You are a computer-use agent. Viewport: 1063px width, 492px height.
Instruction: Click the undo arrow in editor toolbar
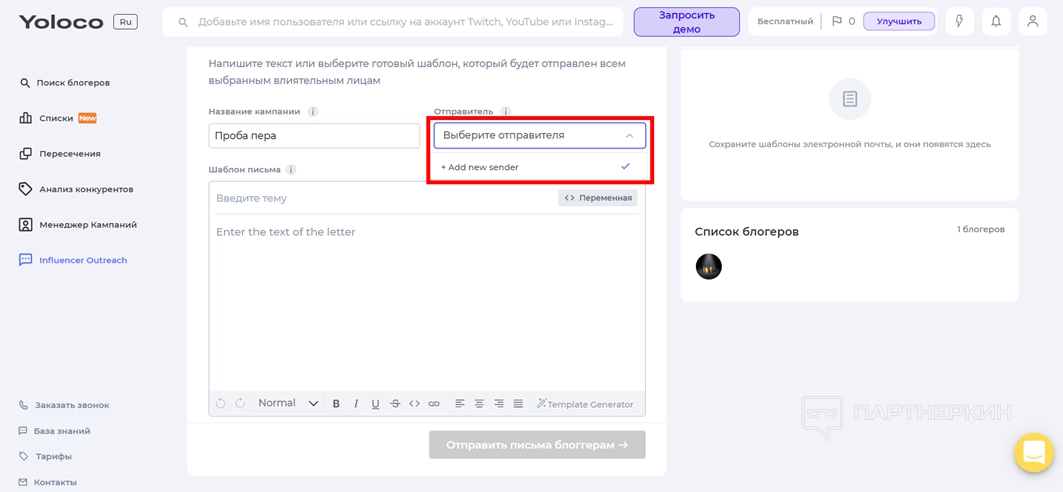(x=220, y=404)
